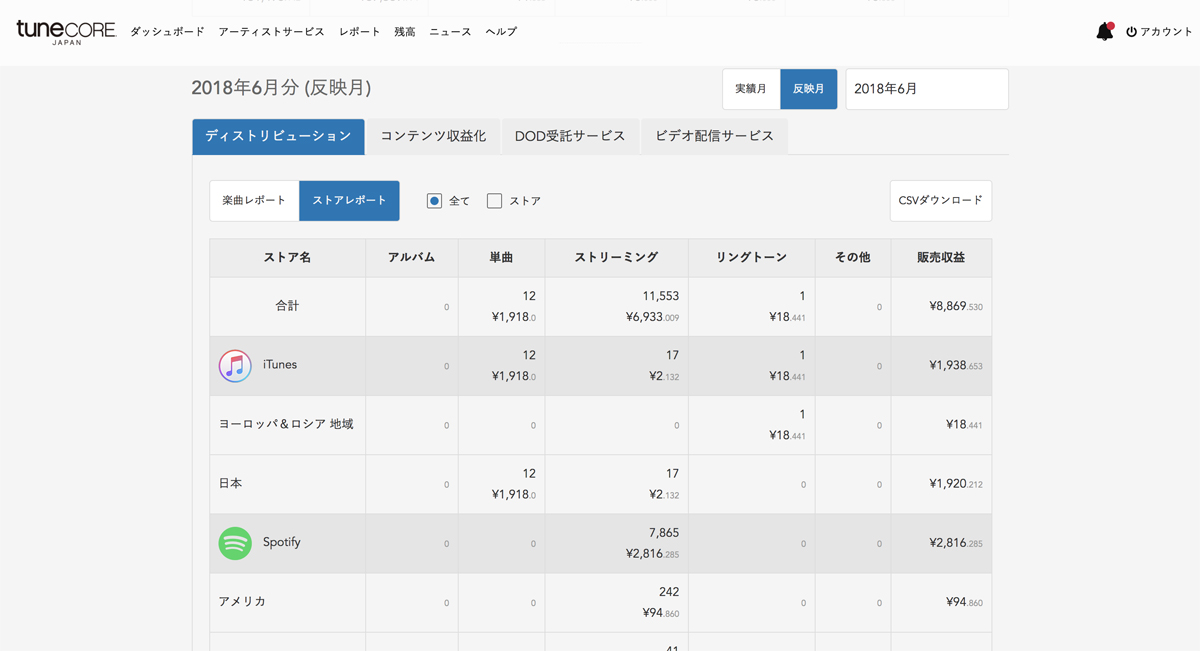This screenshot has width=1200, height=651.
Task: Go to the ダッシュボード page
Action: pos(167,32)
